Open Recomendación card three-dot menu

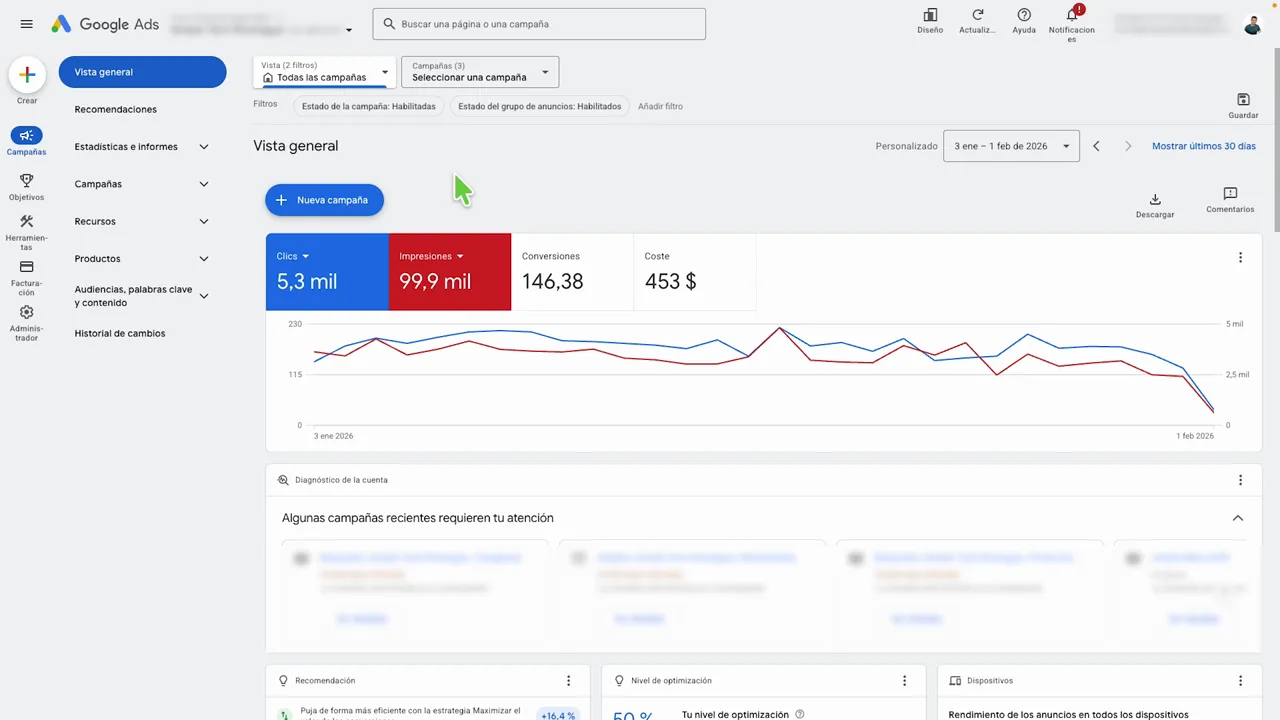click(568, 681)
